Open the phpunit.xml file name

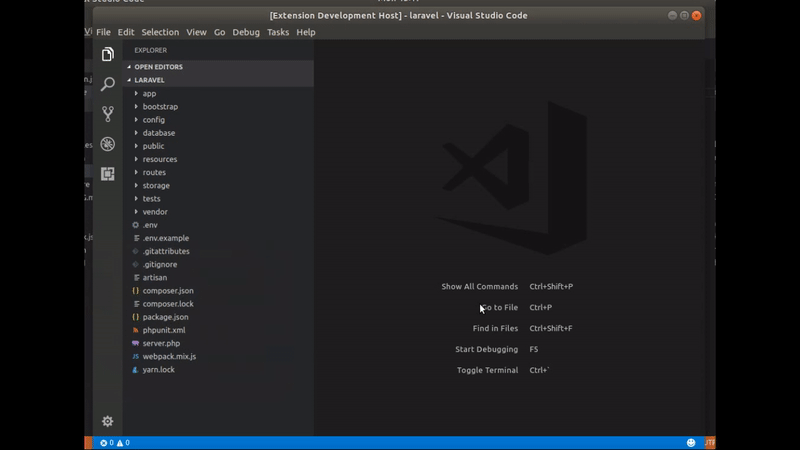(164, 330)
